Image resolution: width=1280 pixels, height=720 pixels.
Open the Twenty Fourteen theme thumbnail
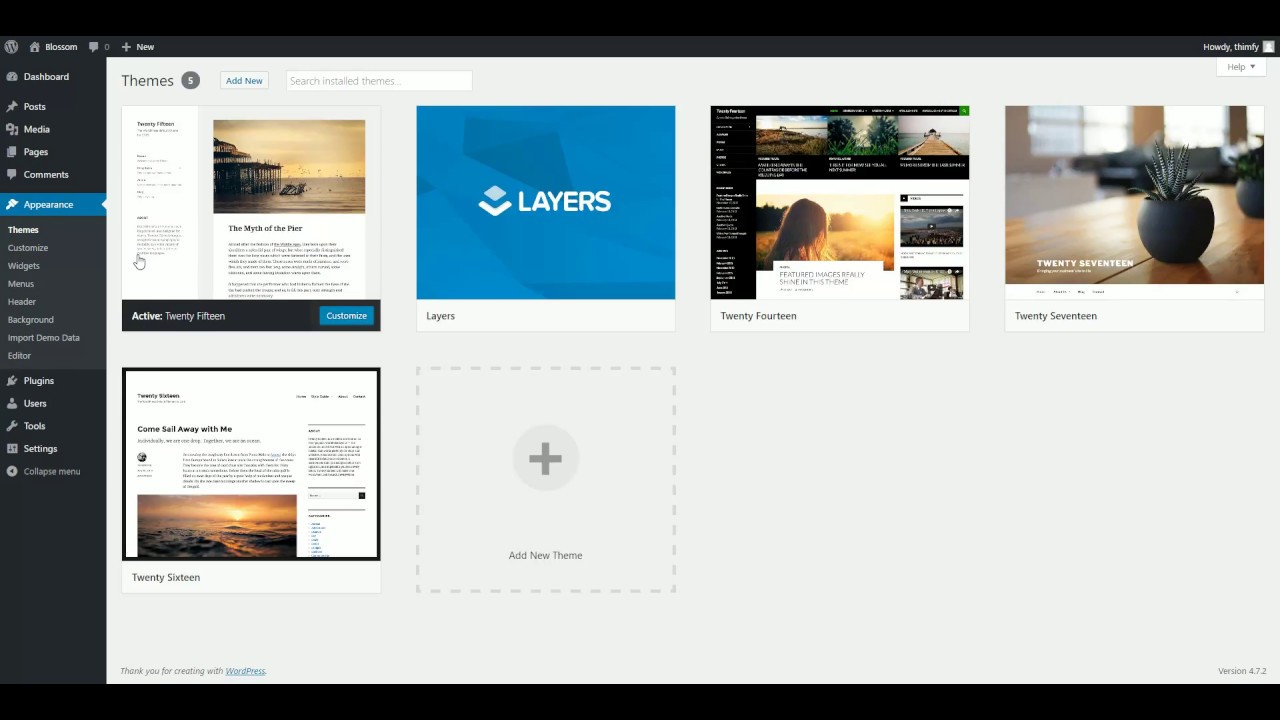click(840, 202)
